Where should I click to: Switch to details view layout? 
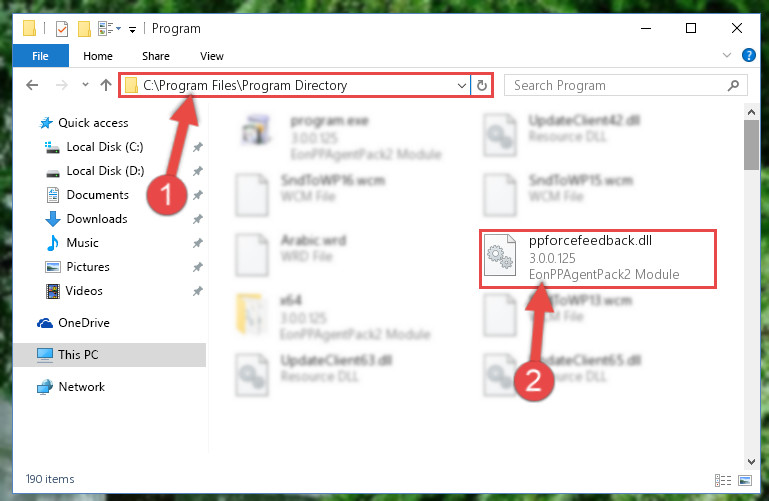click(x=723, y=480)
